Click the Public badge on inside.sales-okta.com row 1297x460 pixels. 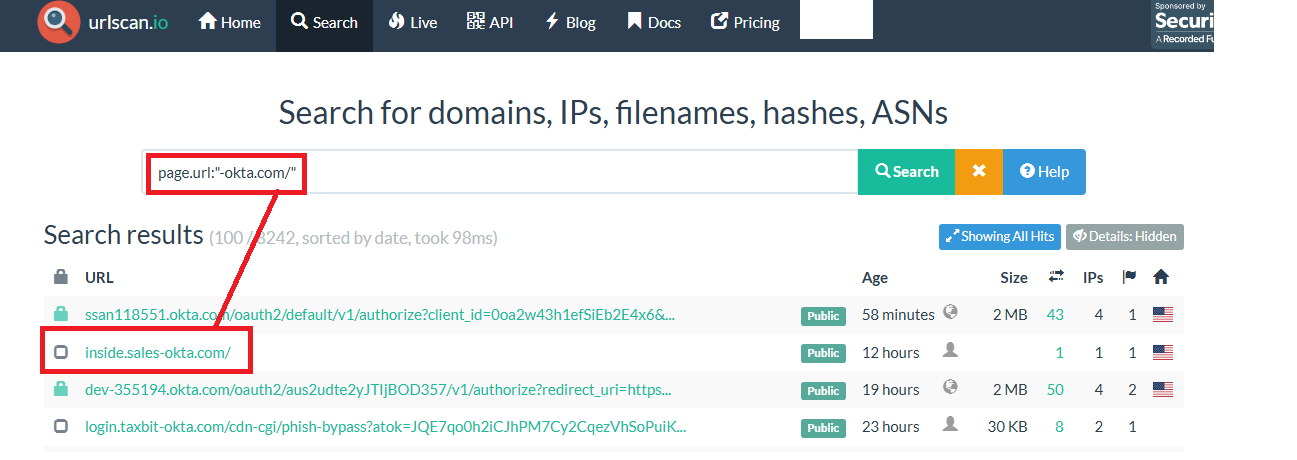823,353
